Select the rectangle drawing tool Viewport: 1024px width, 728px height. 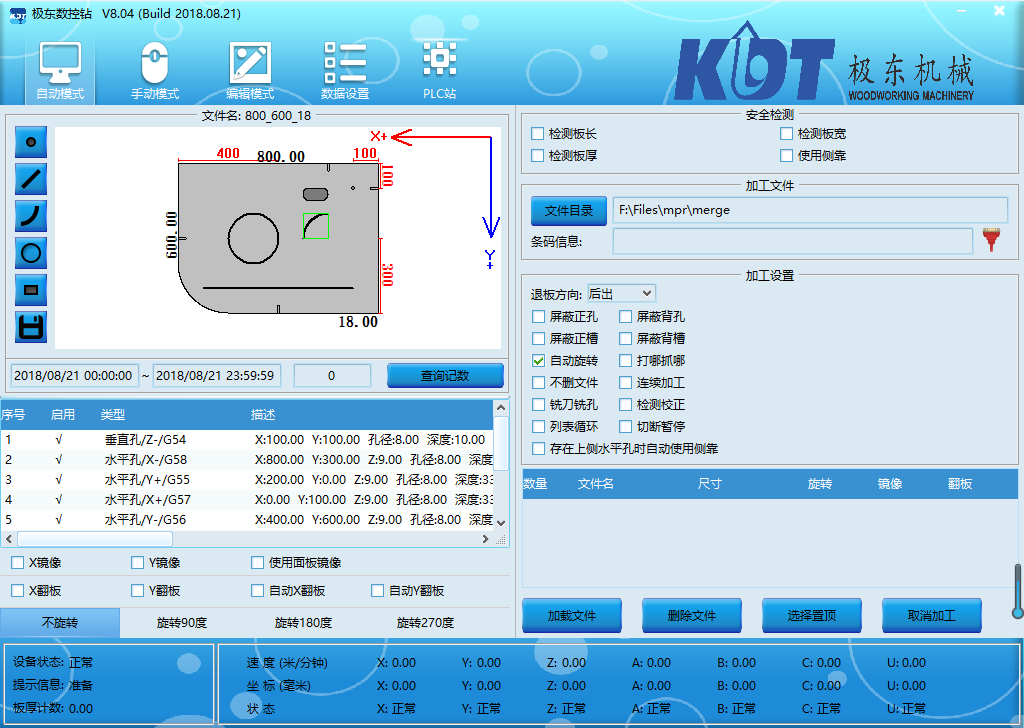coord(31,290)
